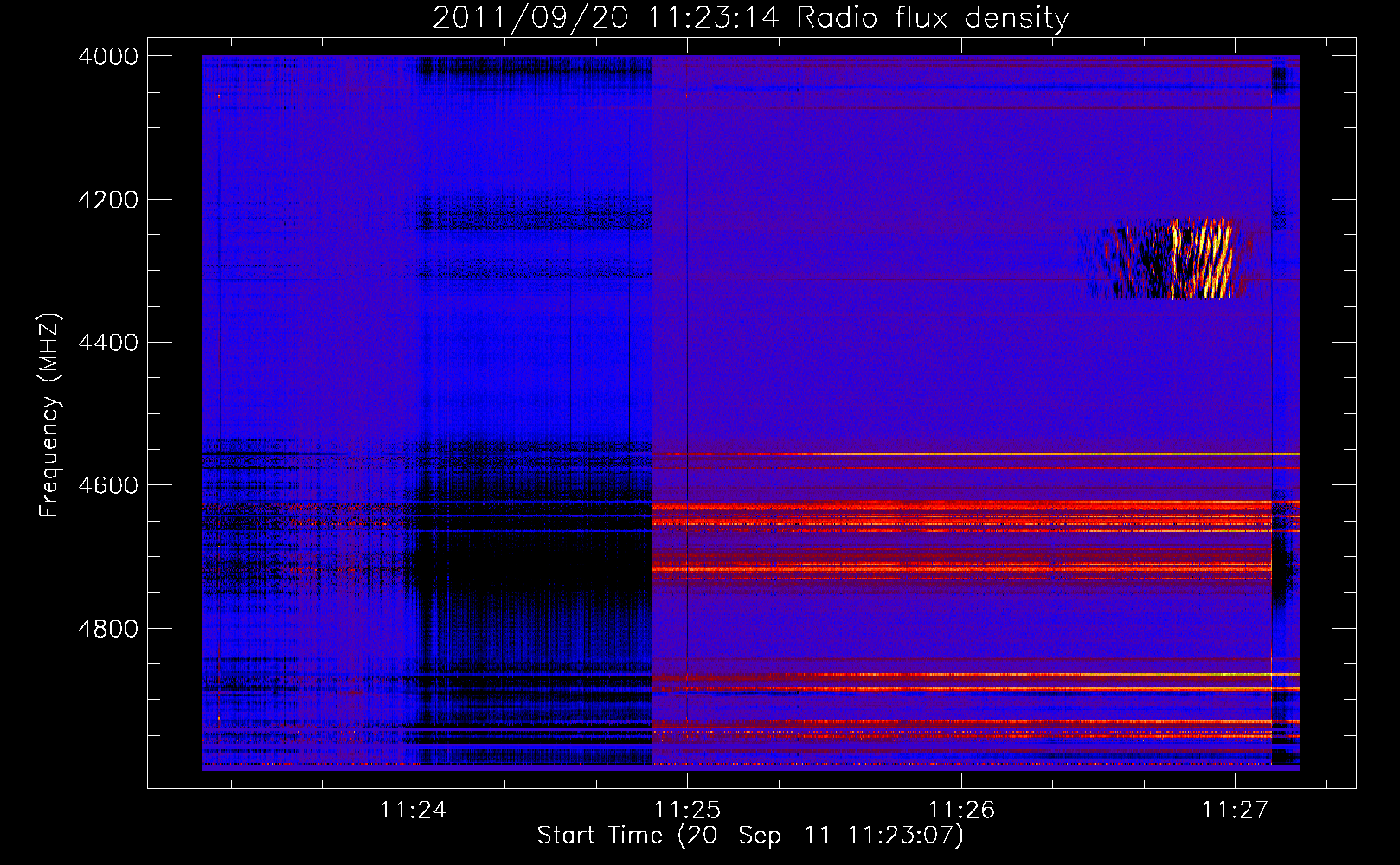Click the 11:25 time axis label
The height and width of the screenshot is (865, 1400).
(x=687, y=810)
